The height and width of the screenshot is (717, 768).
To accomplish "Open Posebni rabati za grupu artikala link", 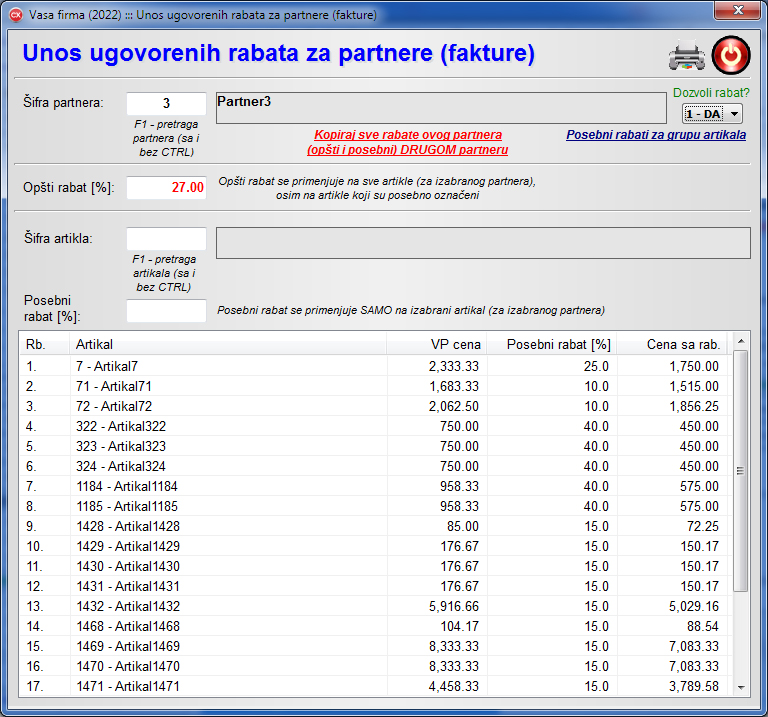I will click(x=656, y=135).
